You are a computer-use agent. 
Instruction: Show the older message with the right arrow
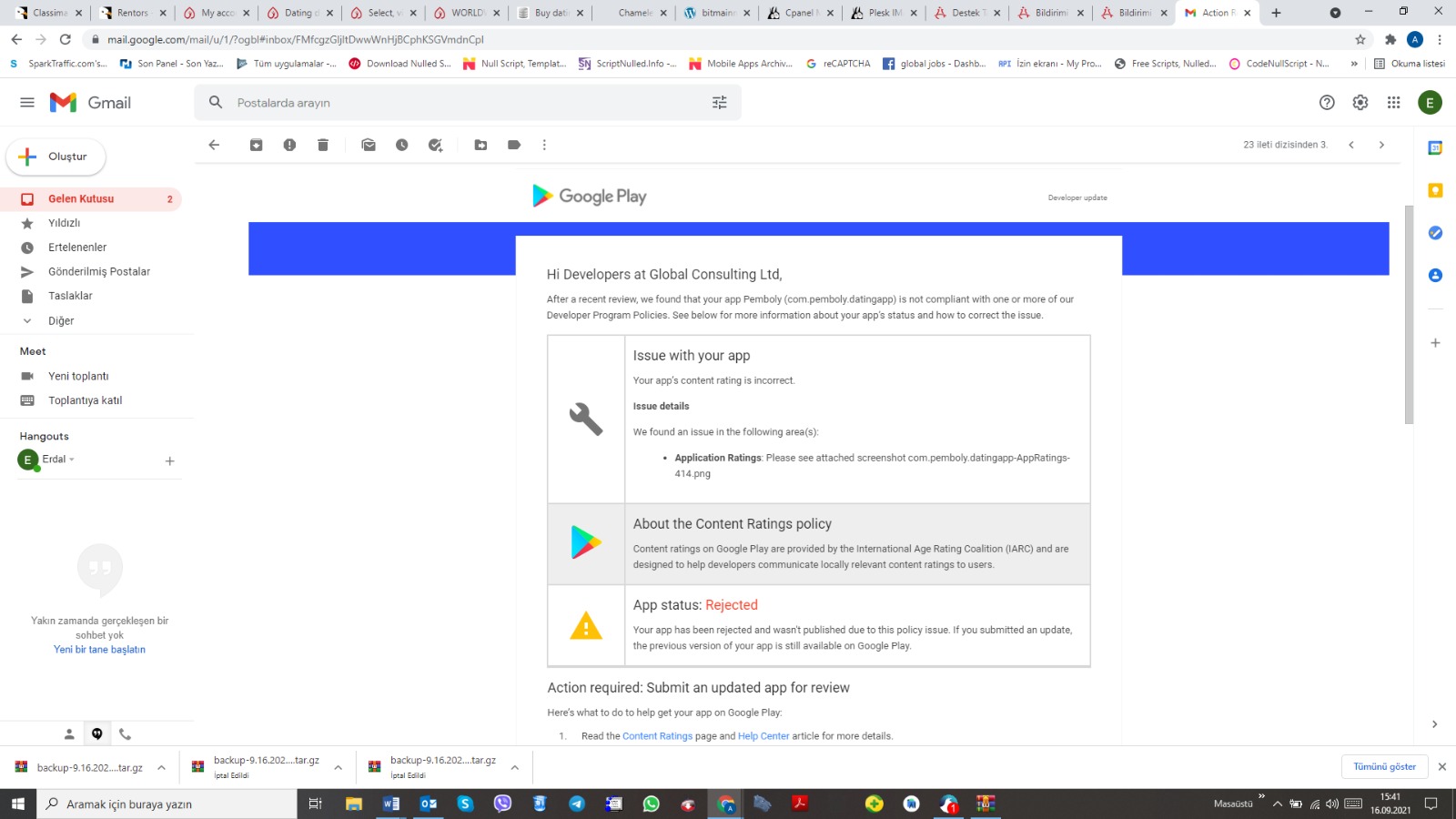(1381, 145)
